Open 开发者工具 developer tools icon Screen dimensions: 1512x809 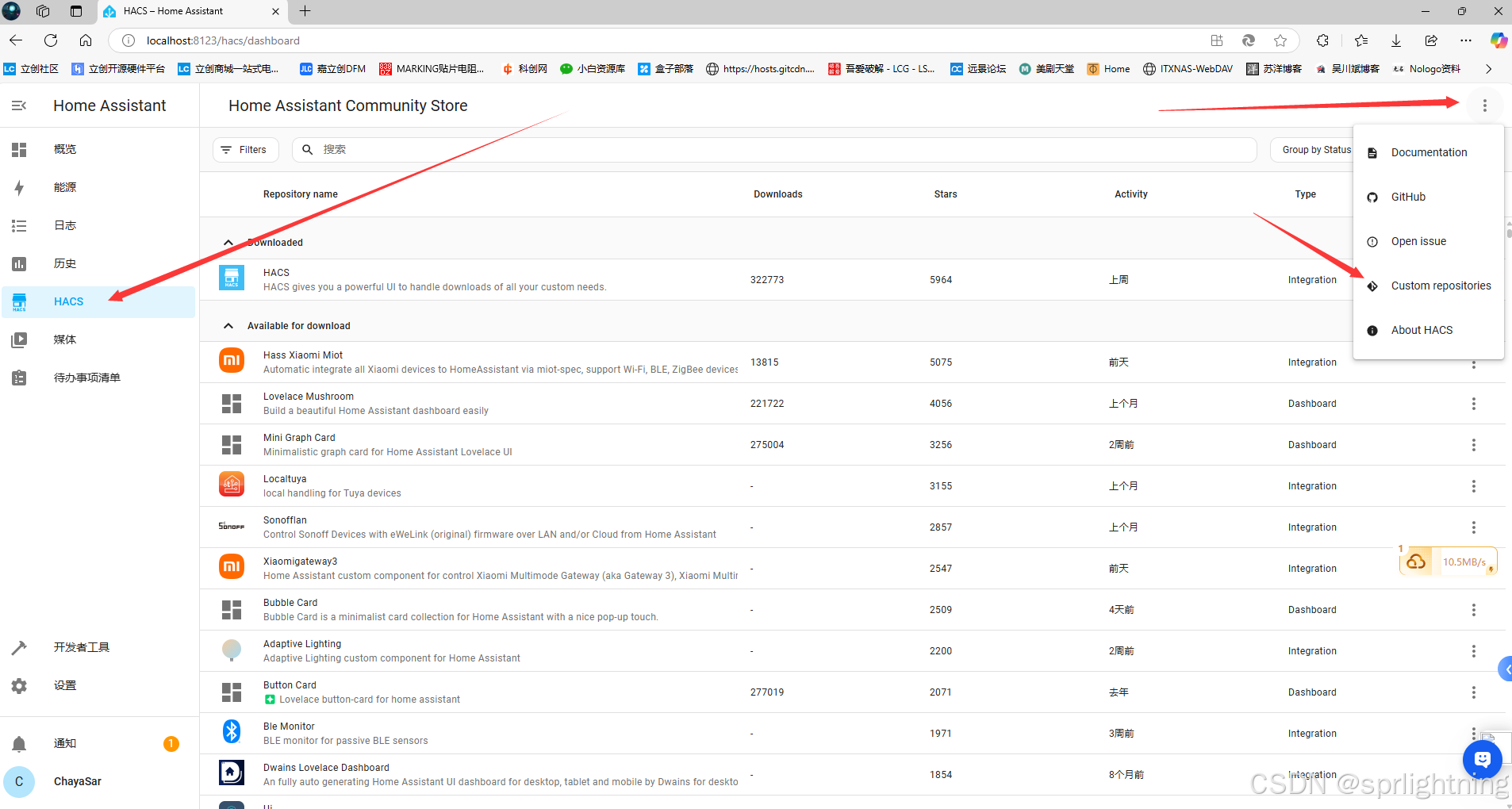[19, 647]
